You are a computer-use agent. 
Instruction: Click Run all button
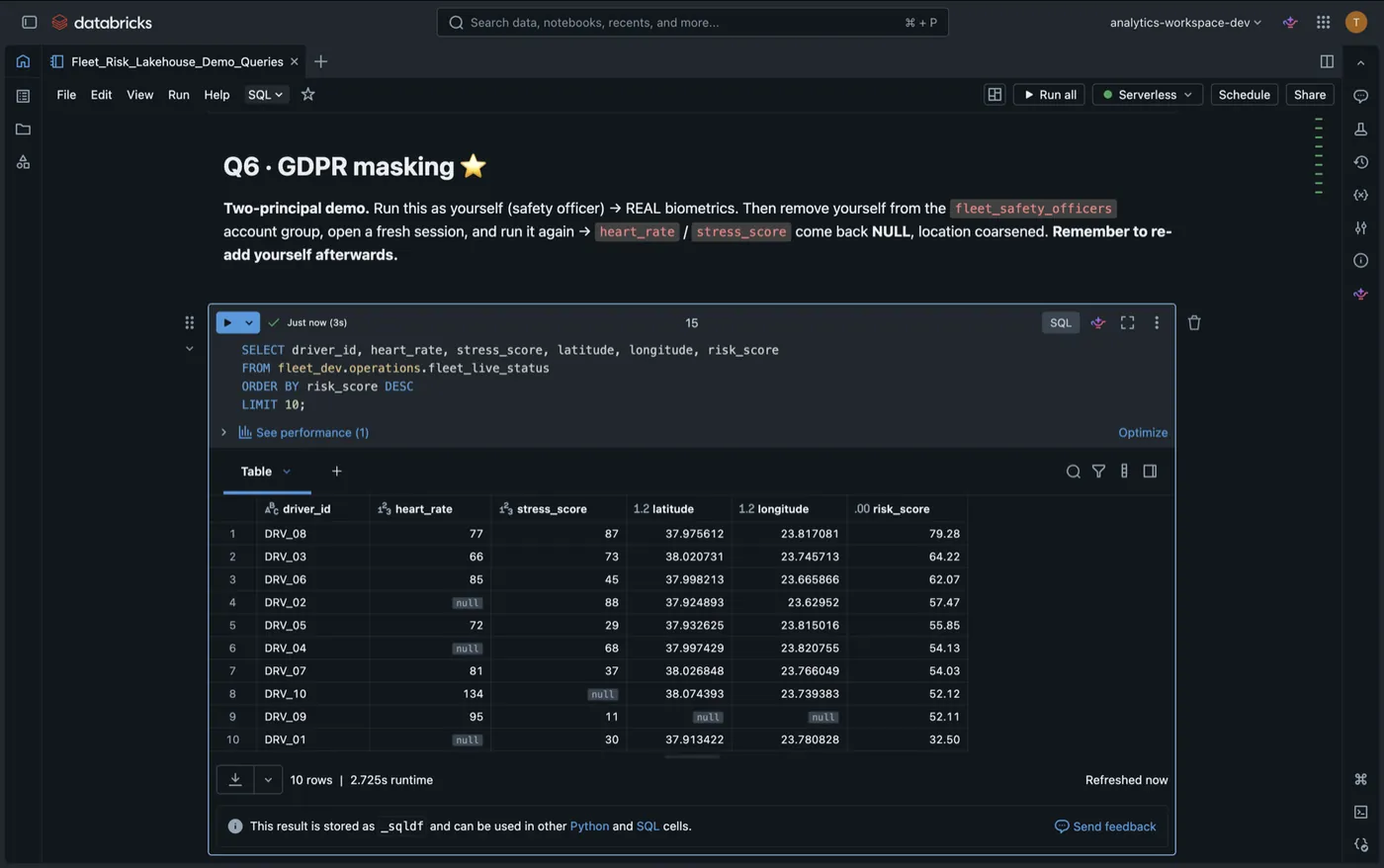(x=1049, y=94)
